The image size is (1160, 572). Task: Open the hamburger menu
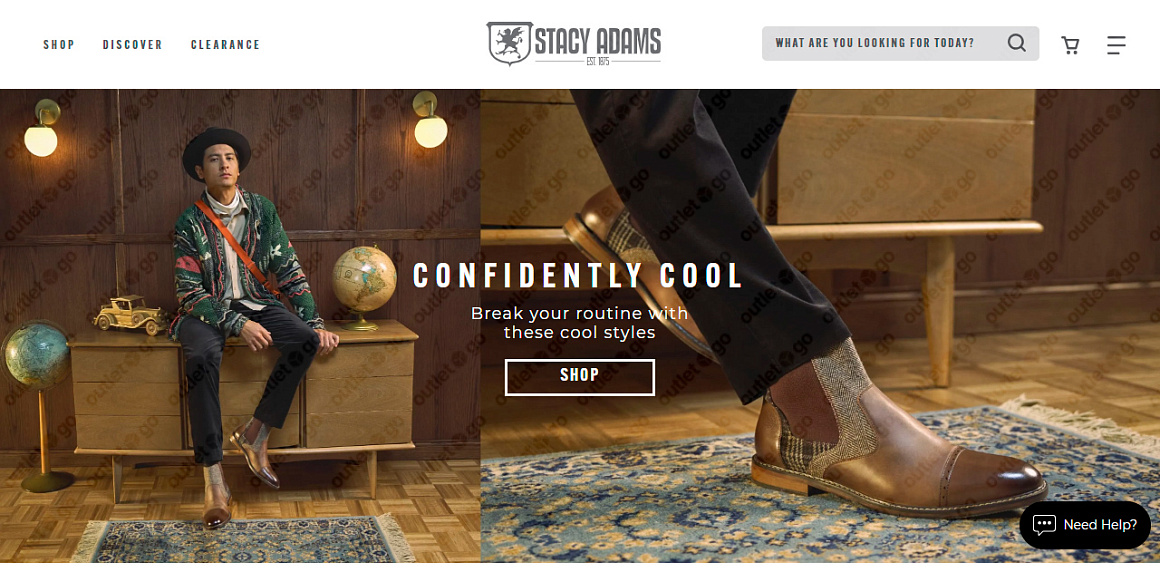(1116, 45)
